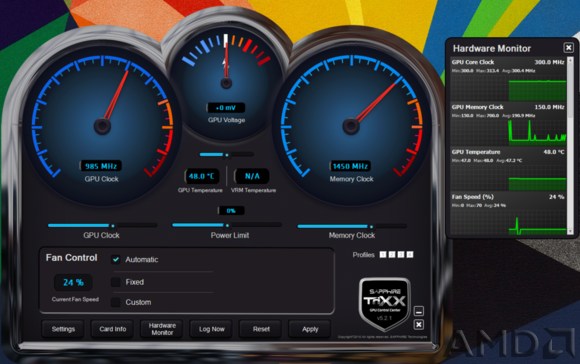The image size is (580, 364).
Task: Click the Log Now button
Action: click(212, 329)
